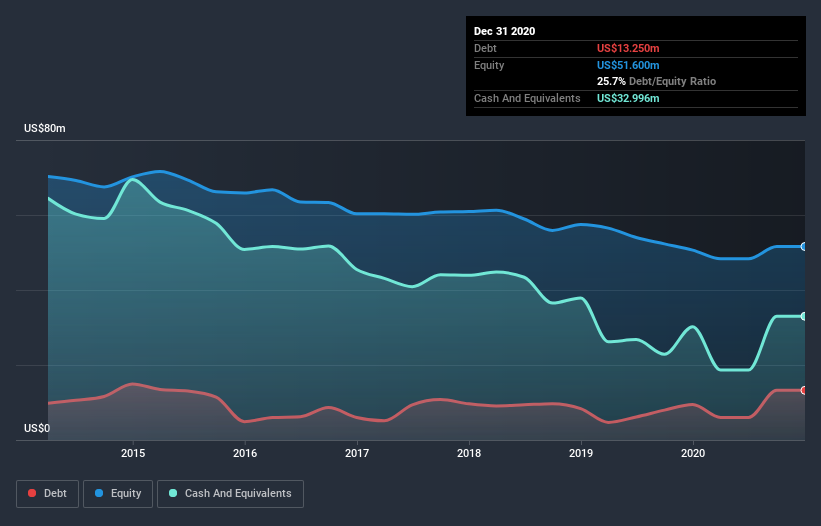Click the teal Cash endpoint marker
Screen dimensions: 821x526
[x=804, y=316]
